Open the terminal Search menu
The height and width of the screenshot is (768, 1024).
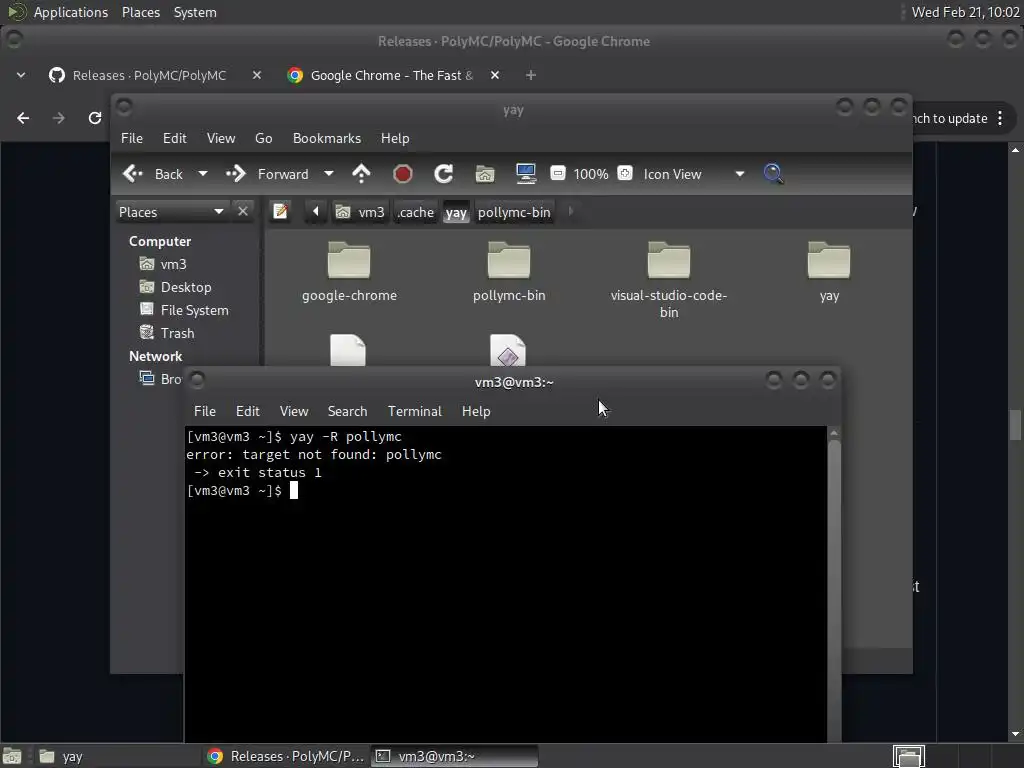point(347,411)
